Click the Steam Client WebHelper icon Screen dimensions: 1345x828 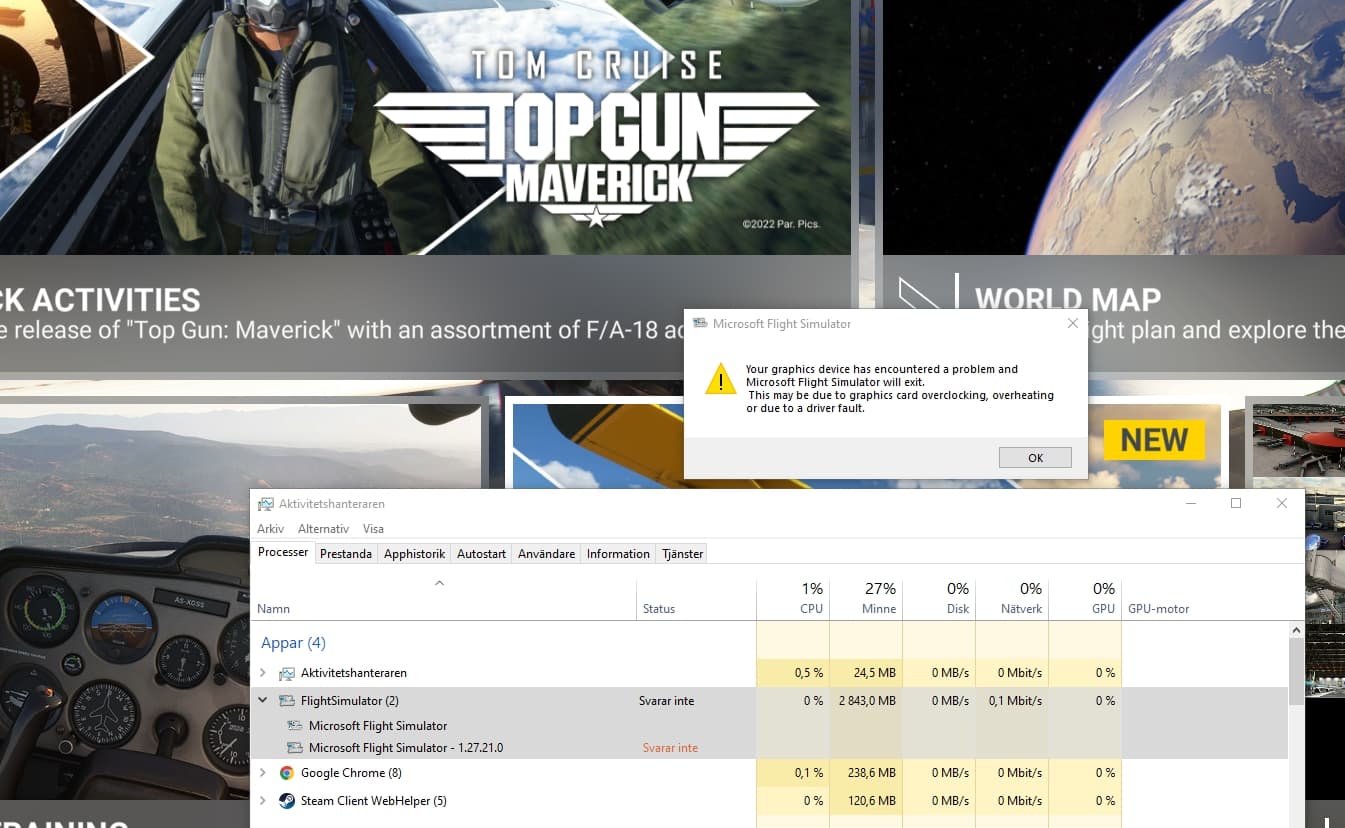pos(287,801)
